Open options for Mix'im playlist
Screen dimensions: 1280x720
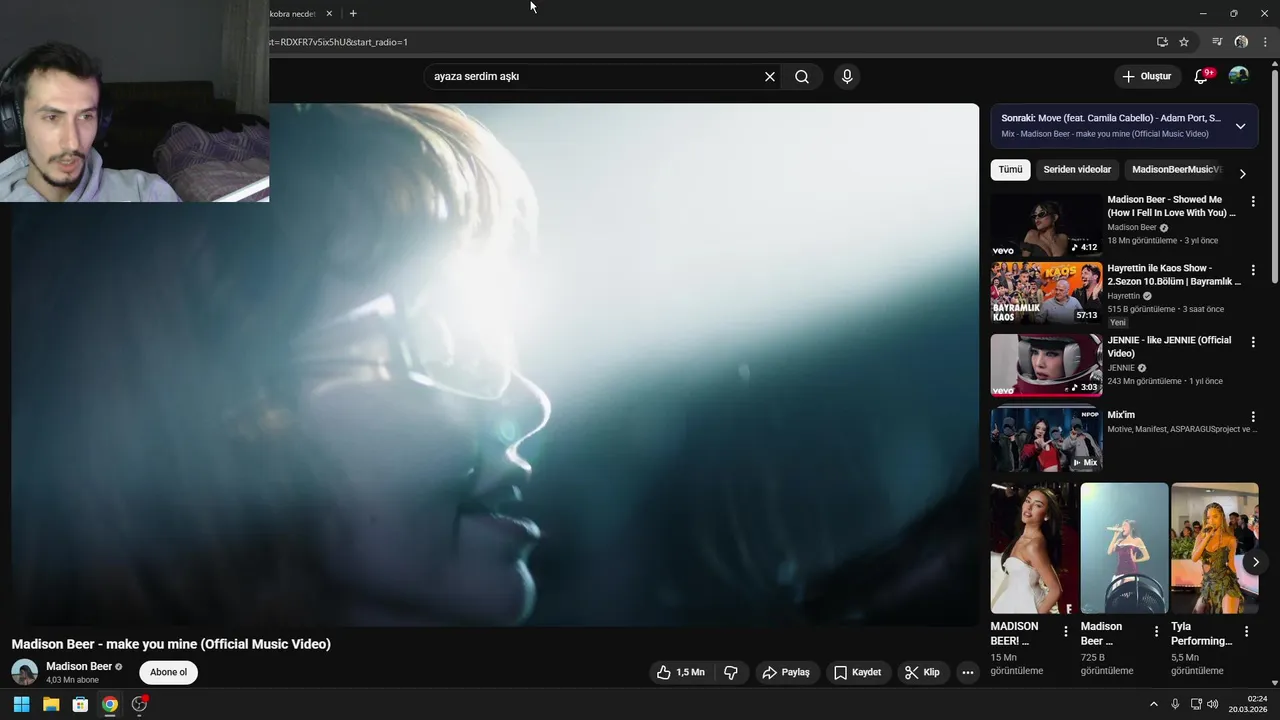1253,417
